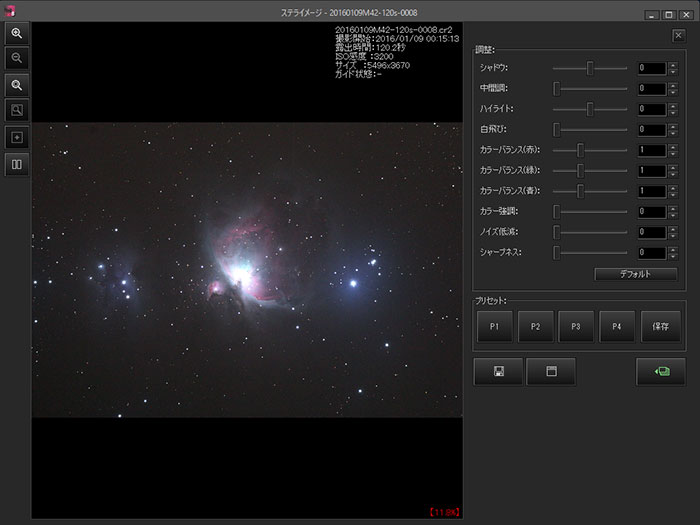Click the floppy disk save icon button
This screenshot has height=525, width=700.
pos(498,371)
